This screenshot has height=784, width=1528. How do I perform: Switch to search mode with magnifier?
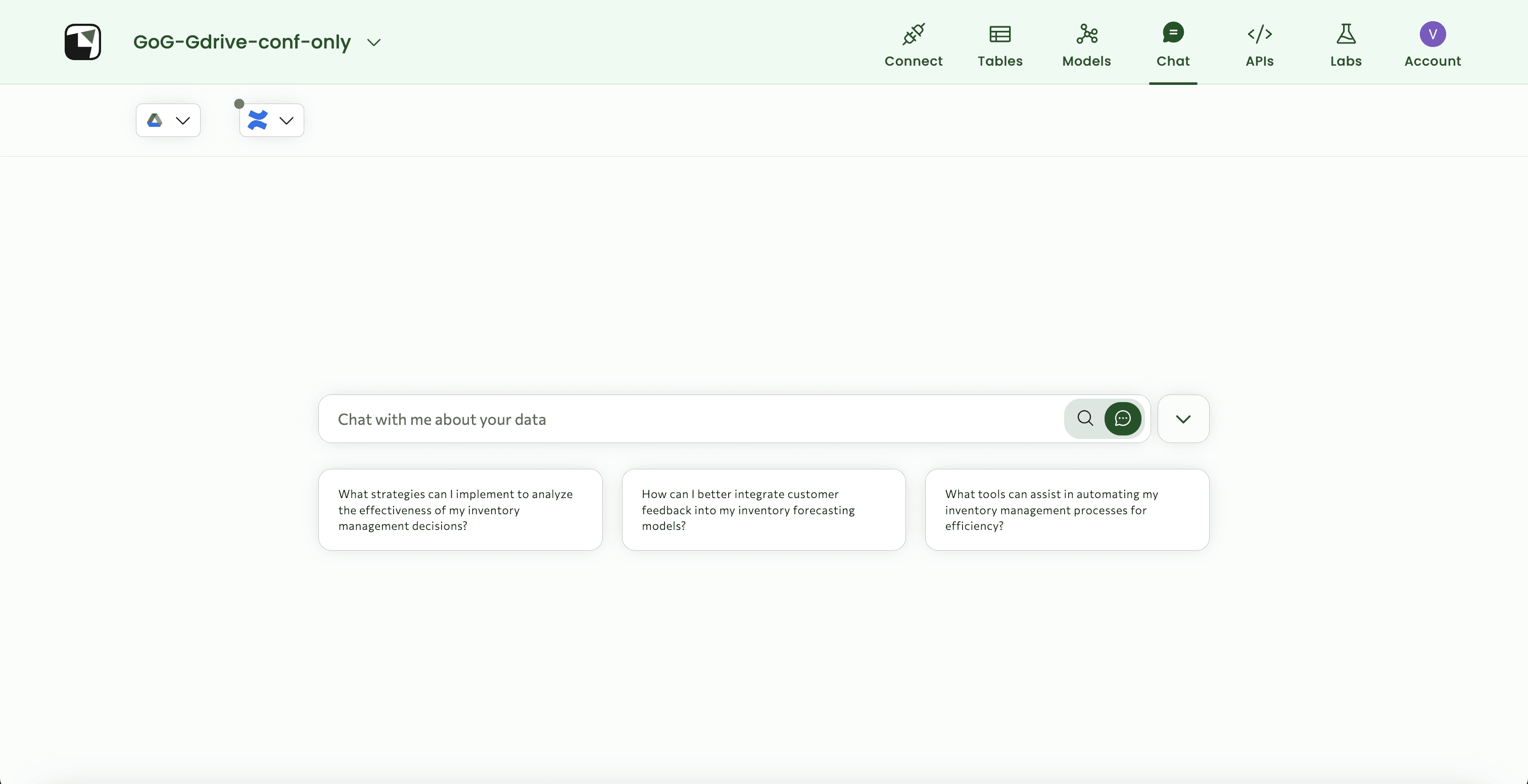click(x=1085, y=419)
